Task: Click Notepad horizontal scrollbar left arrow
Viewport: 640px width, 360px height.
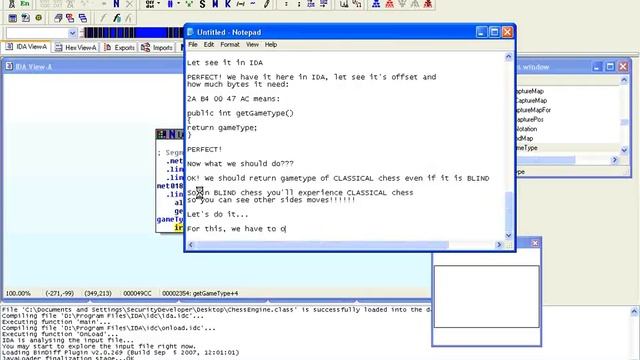Action: 191,244
